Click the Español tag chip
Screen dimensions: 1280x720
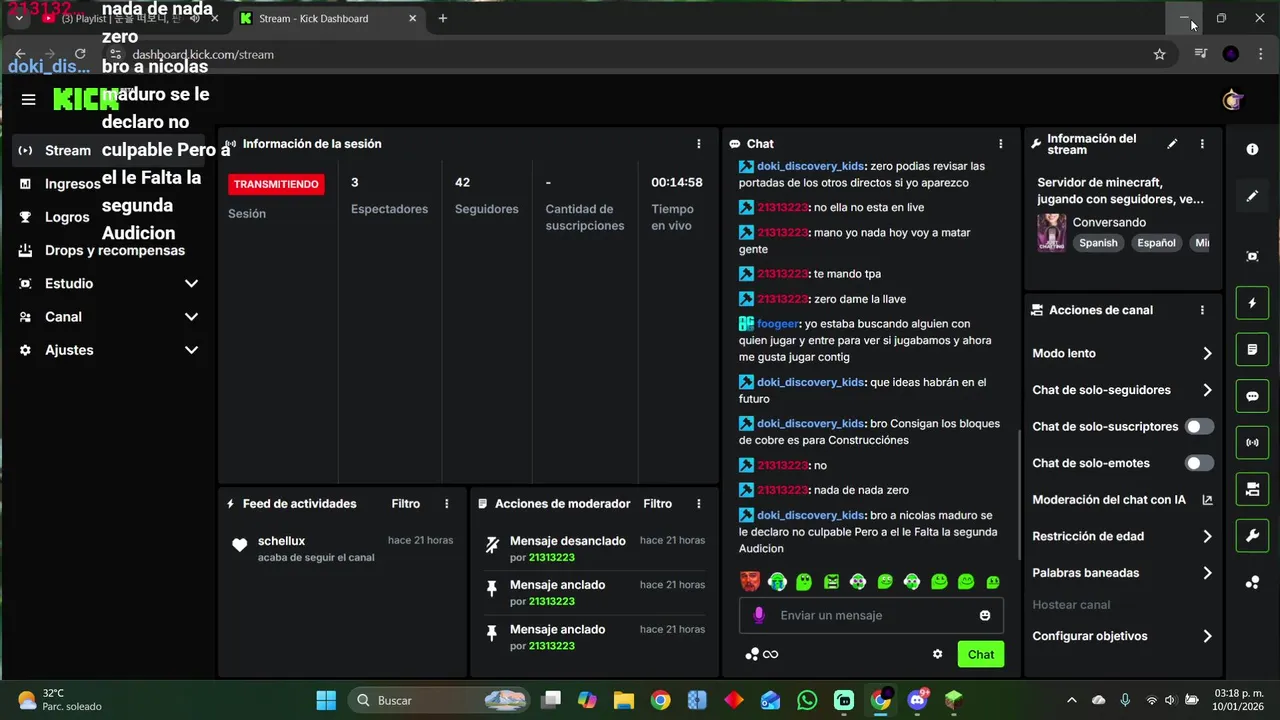1156,243
